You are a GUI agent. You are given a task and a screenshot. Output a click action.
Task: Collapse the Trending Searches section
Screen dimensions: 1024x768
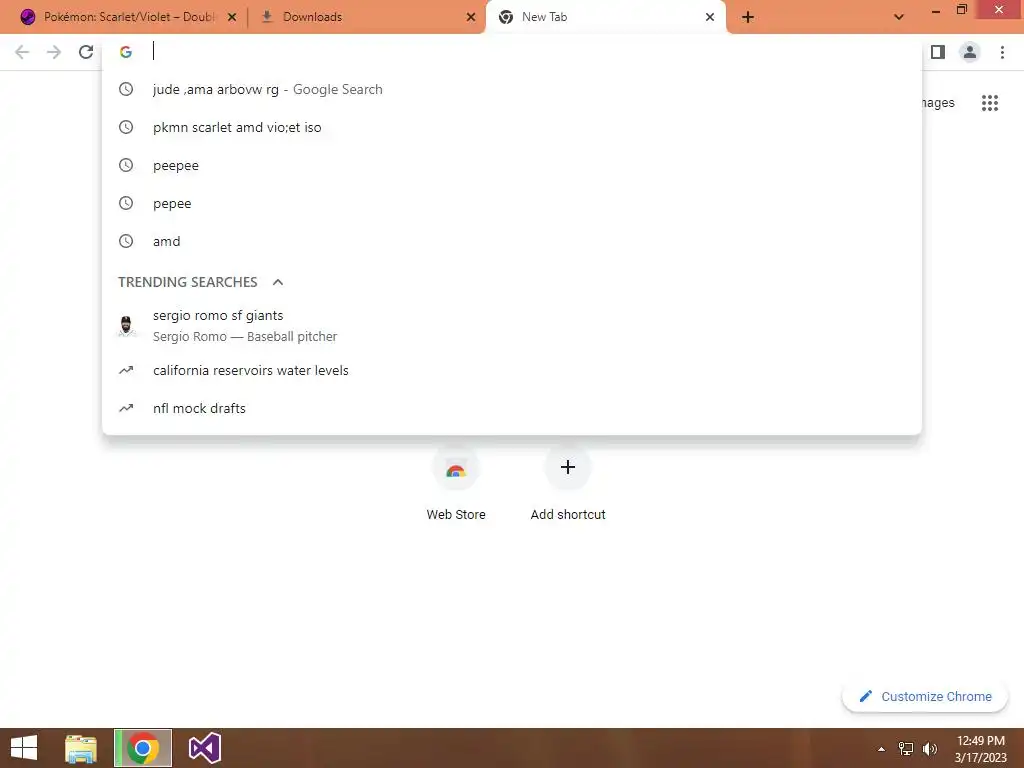point(278,282)
